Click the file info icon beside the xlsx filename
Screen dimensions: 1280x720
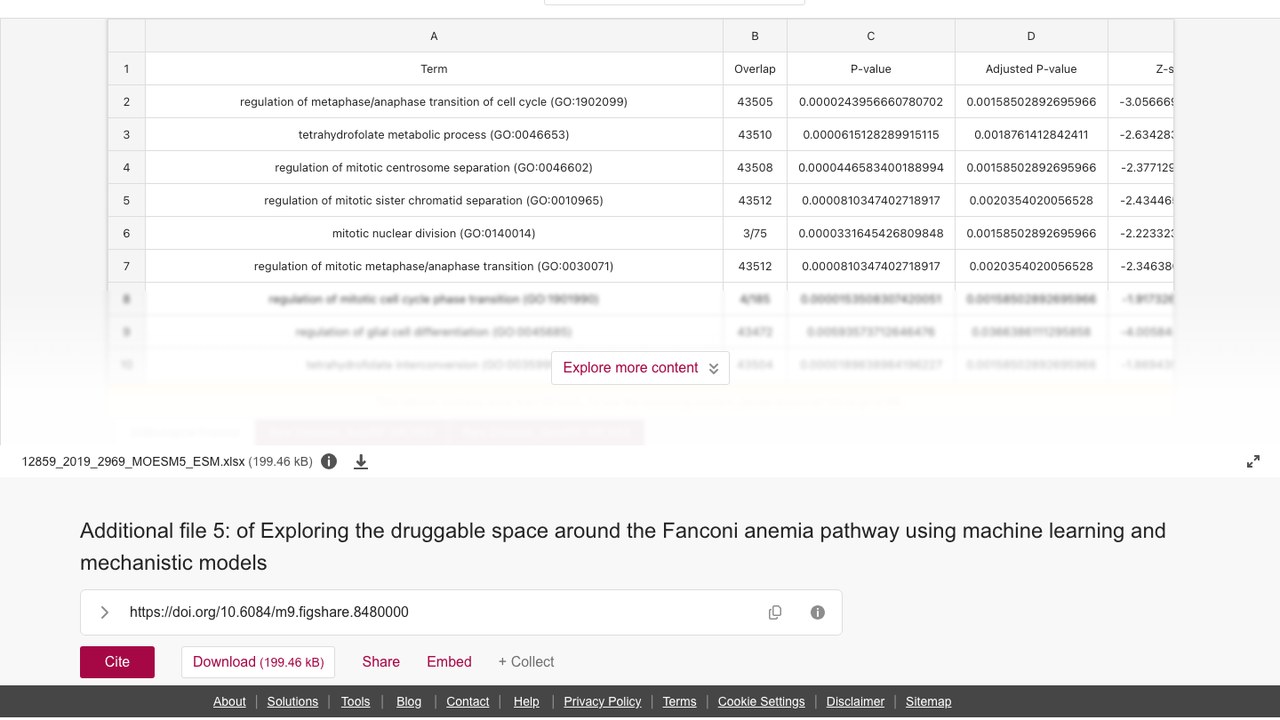(x=329, y=461)
